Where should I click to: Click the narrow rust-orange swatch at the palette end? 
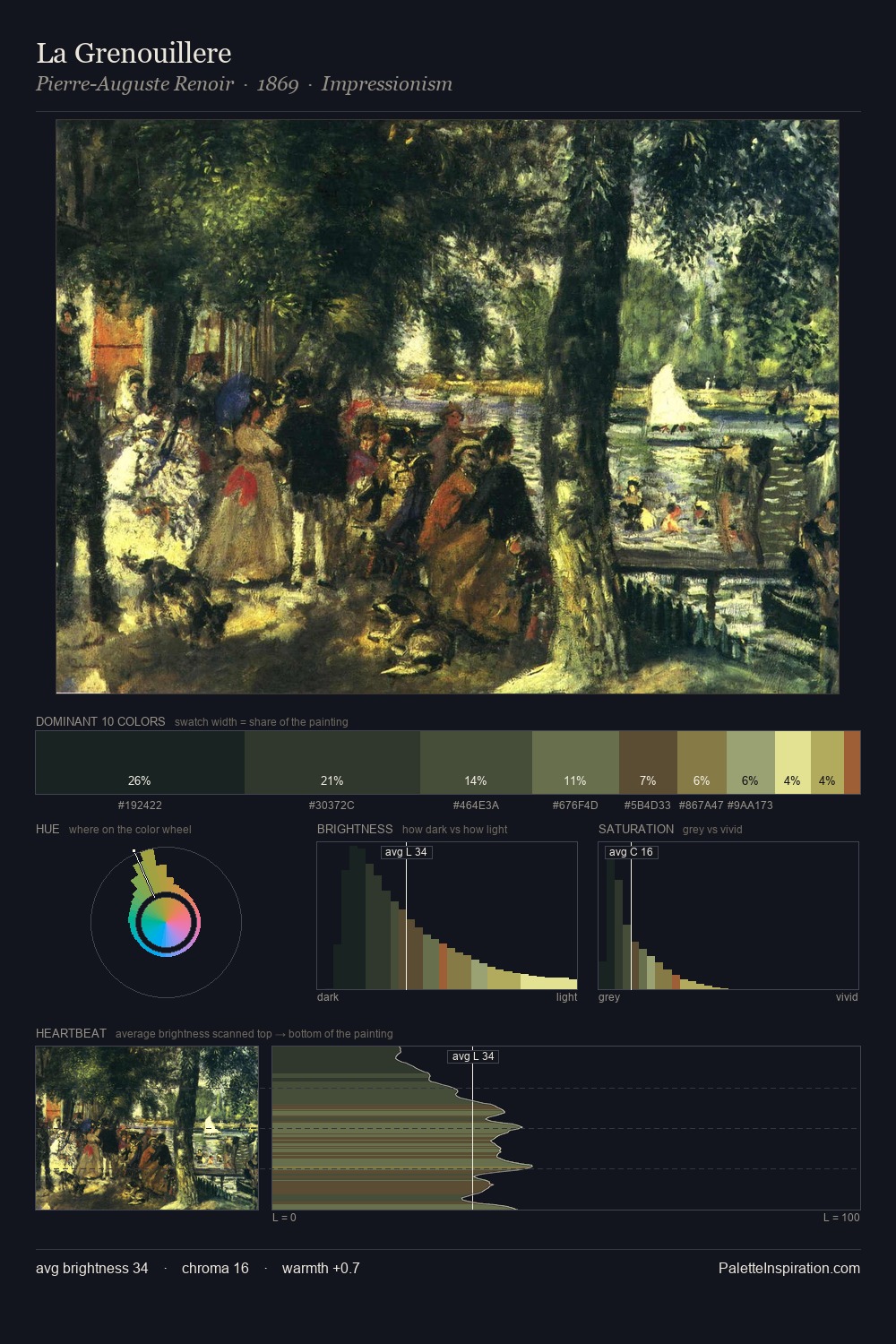point(852,762)
